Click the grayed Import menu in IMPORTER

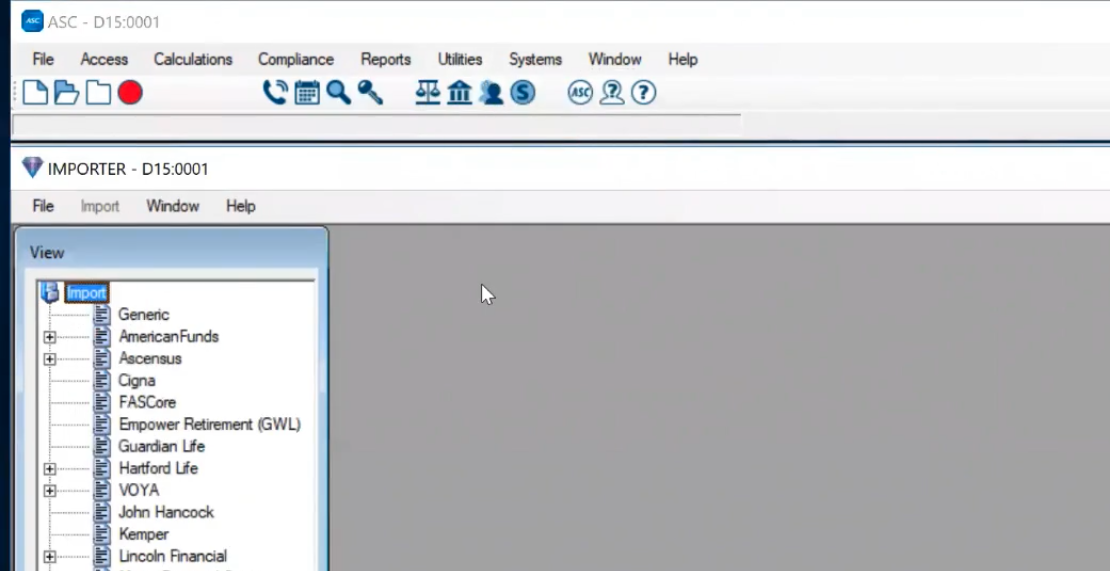pos(100,206)
